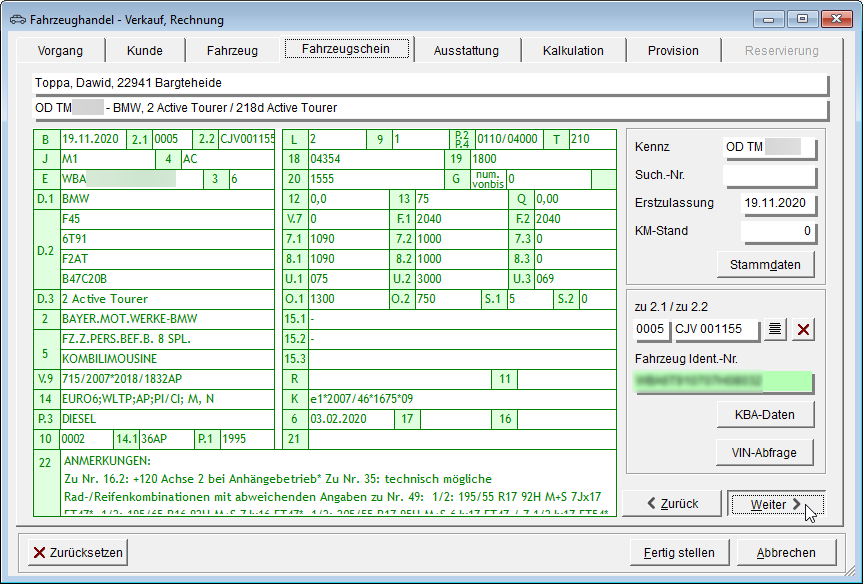Click the customer line Toppa, Dawid, 22941 Bargteheide
The width and height of the screenshot is (863, 584).
[430, 83]
